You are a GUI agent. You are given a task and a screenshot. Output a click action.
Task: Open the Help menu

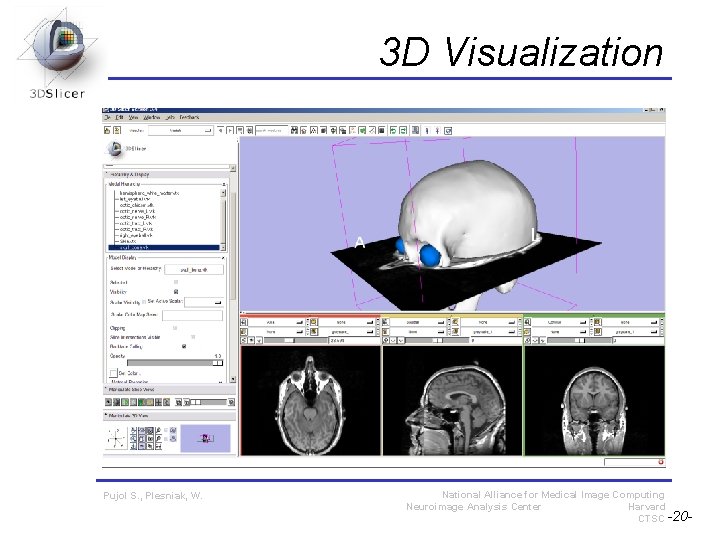point(170,118)
